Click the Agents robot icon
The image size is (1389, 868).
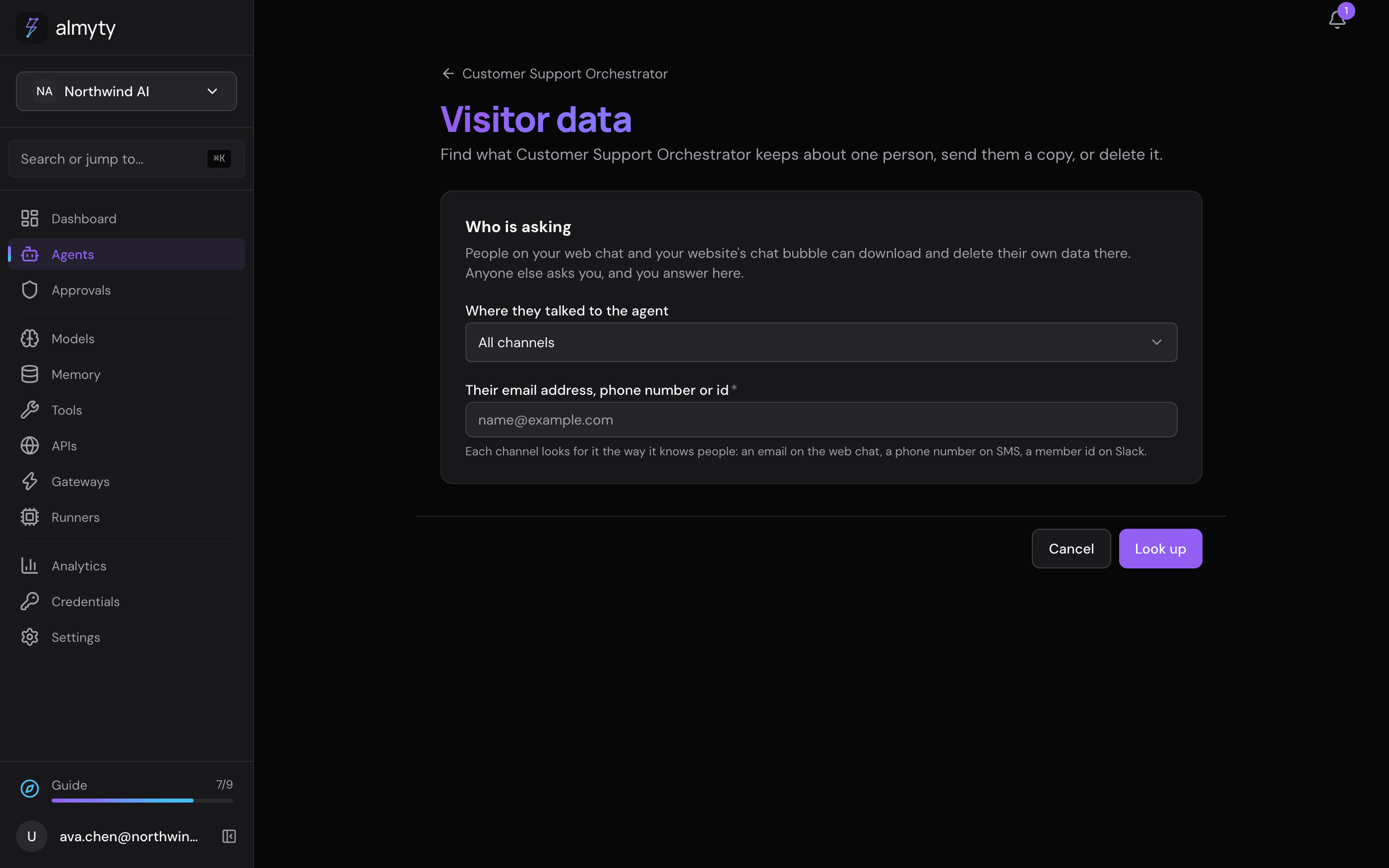(x=30, y=254)
